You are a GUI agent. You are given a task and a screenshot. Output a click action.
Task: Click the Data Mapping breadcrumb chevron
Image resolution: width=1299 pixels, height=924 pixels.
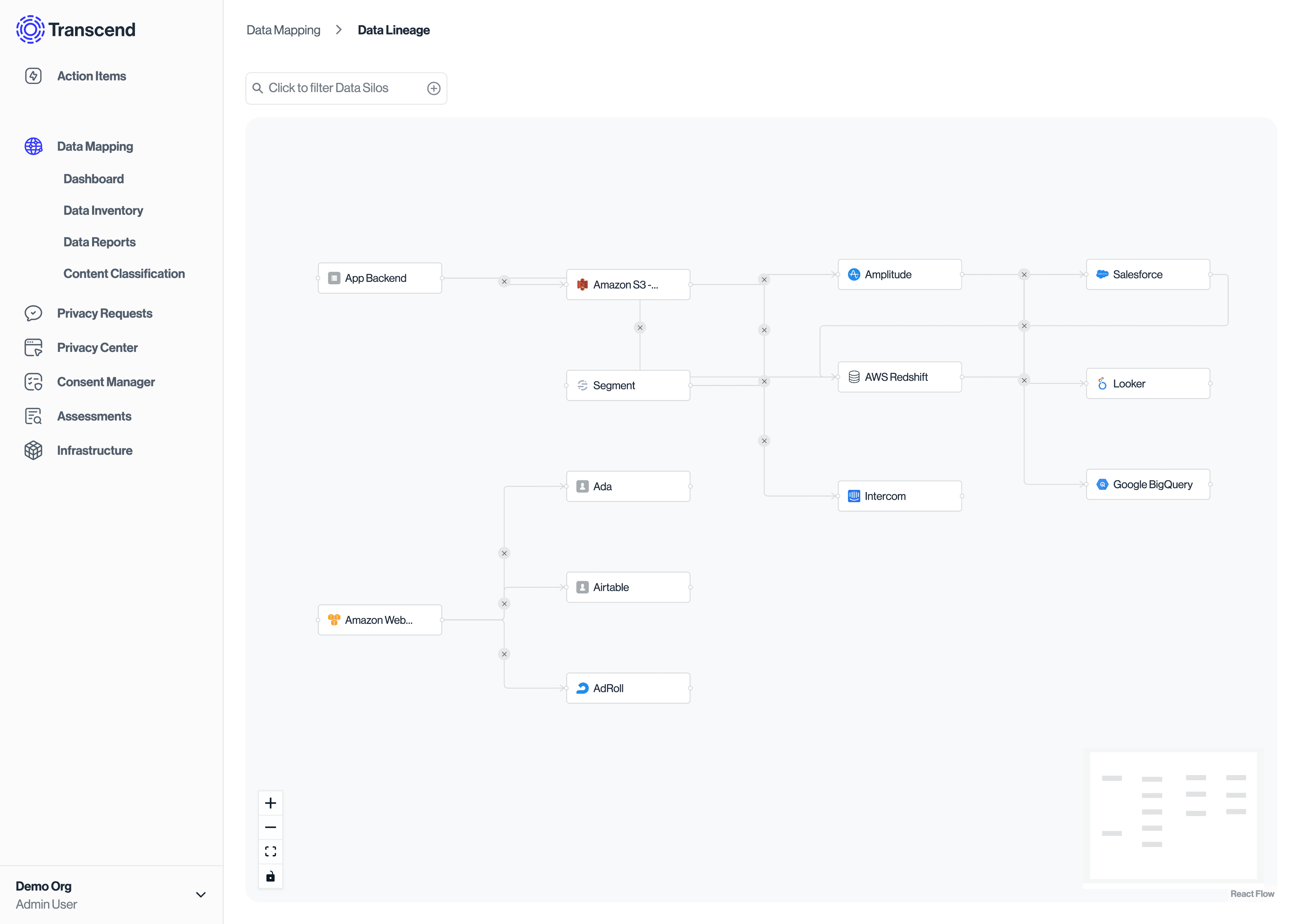pyautogui.click(x=338, y=29)
